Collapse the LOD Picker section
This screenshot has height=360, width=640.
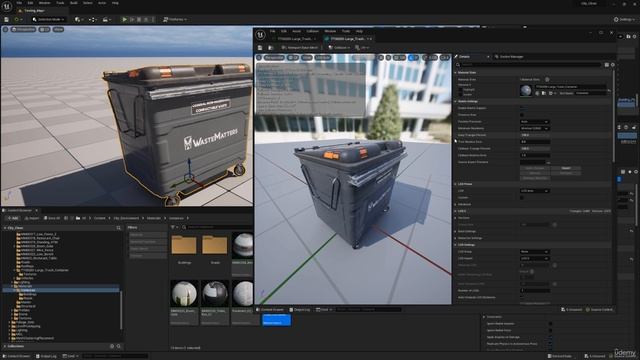pos(456,184)
